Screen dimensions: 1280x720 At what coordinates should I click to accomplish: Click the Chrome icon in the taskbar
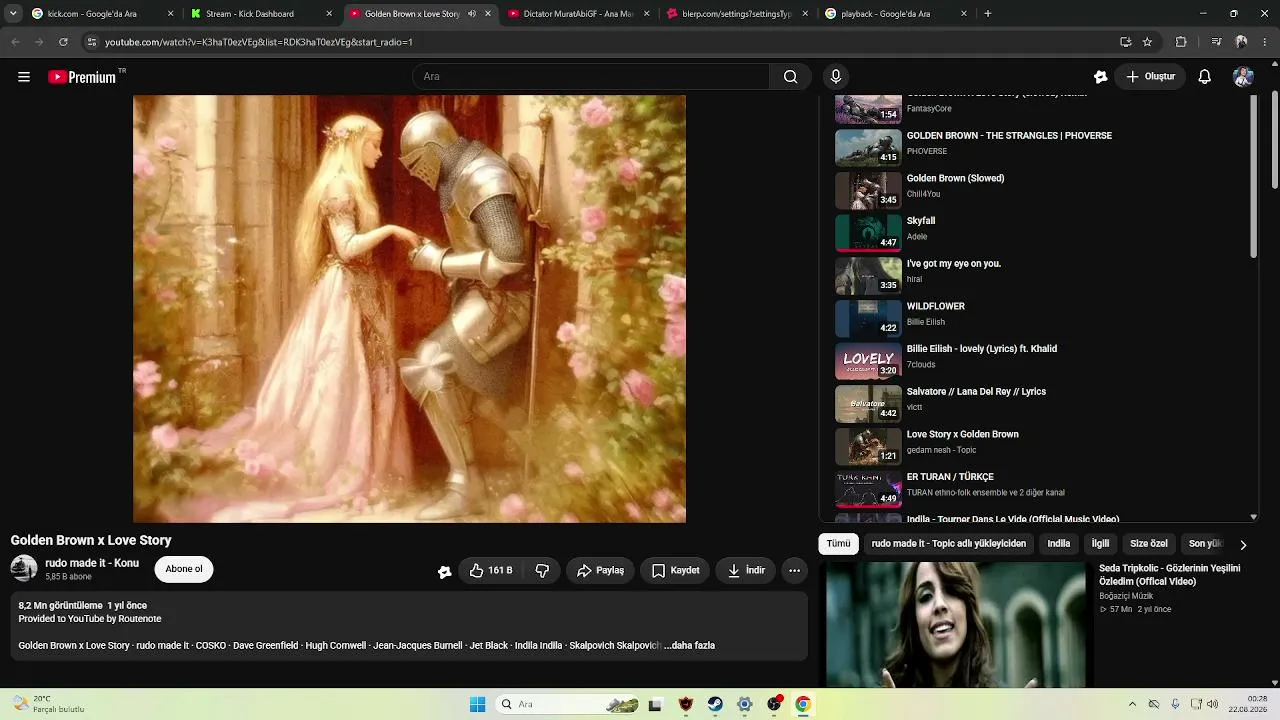pos(803,705)
